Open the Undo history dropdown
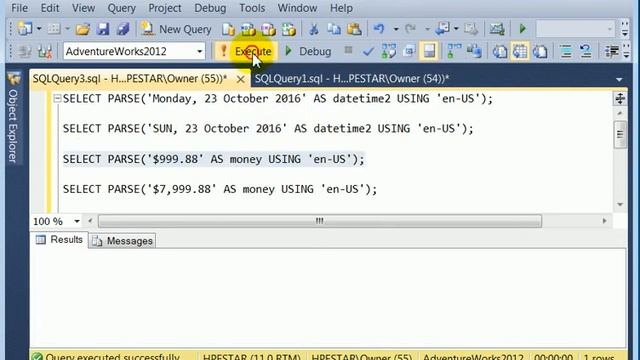The image size is (640, 360). (x=396, y=29)
